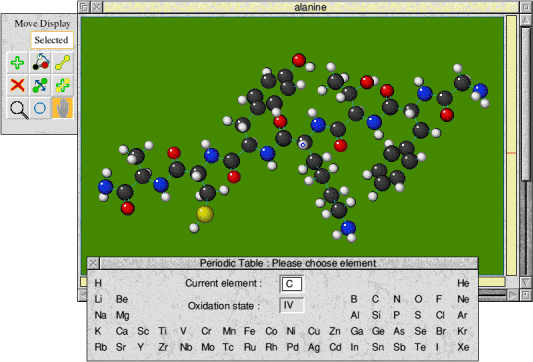Choose element N in periodic table
Image resolution: width=533 pixels, height=362 pixels.
point(397,299)
